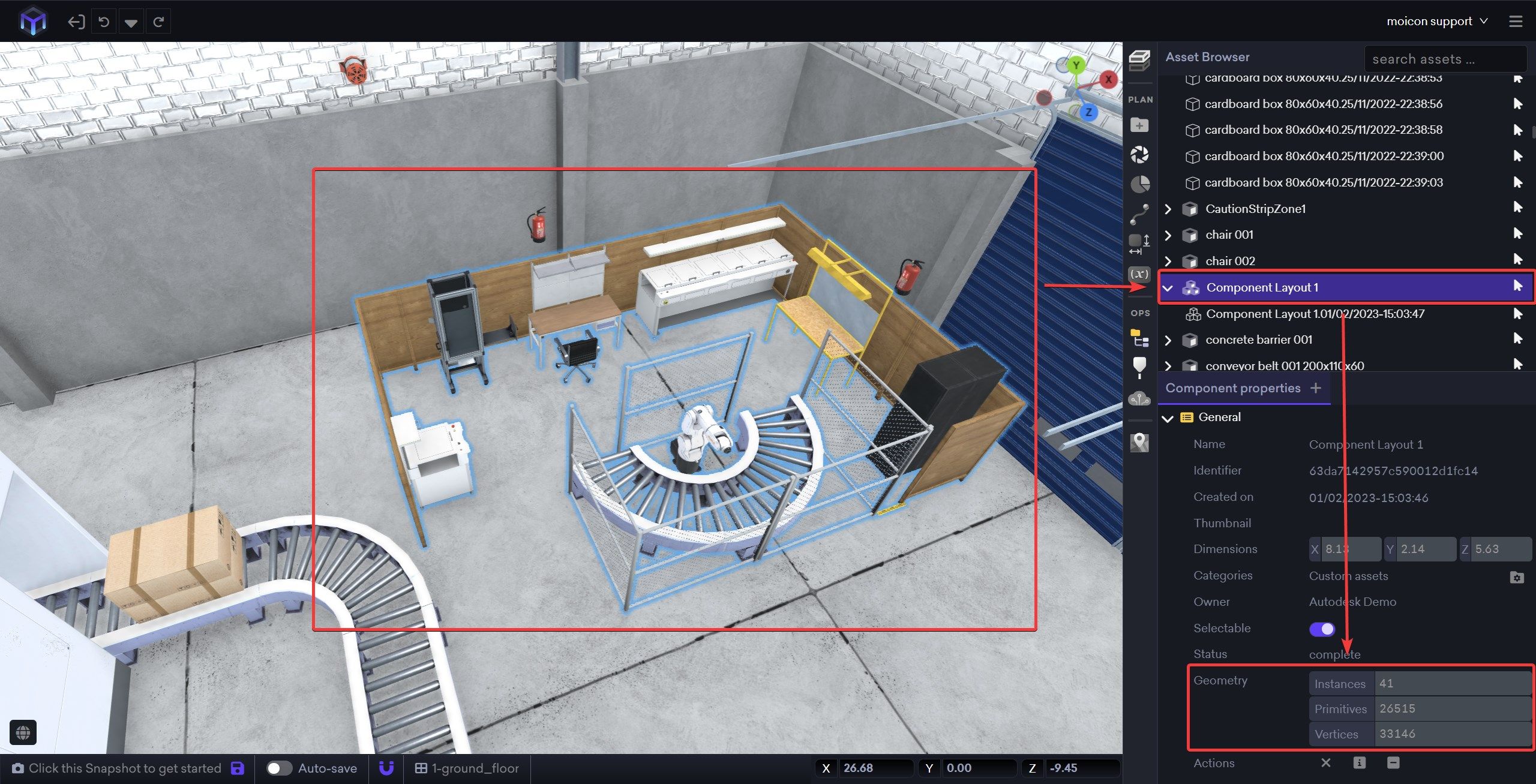This screenshot has width=1536, height=784.
Task: Open the map location pin icon
Action: (1139, 443)
